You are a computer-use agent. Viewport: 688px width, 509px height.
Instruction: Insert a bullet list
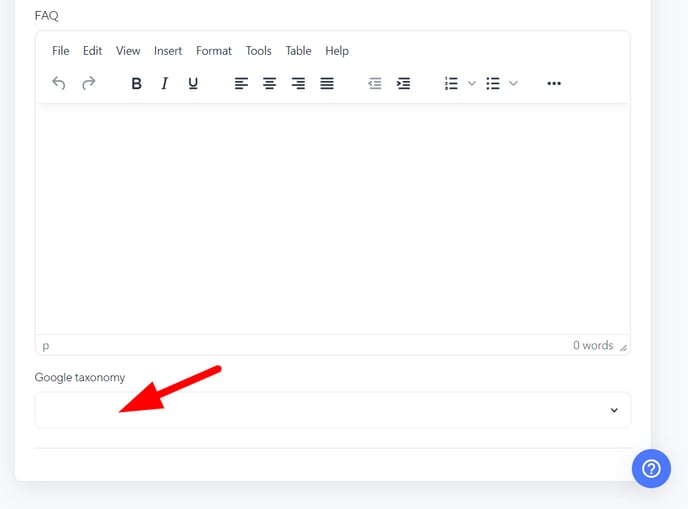(493, 84)
